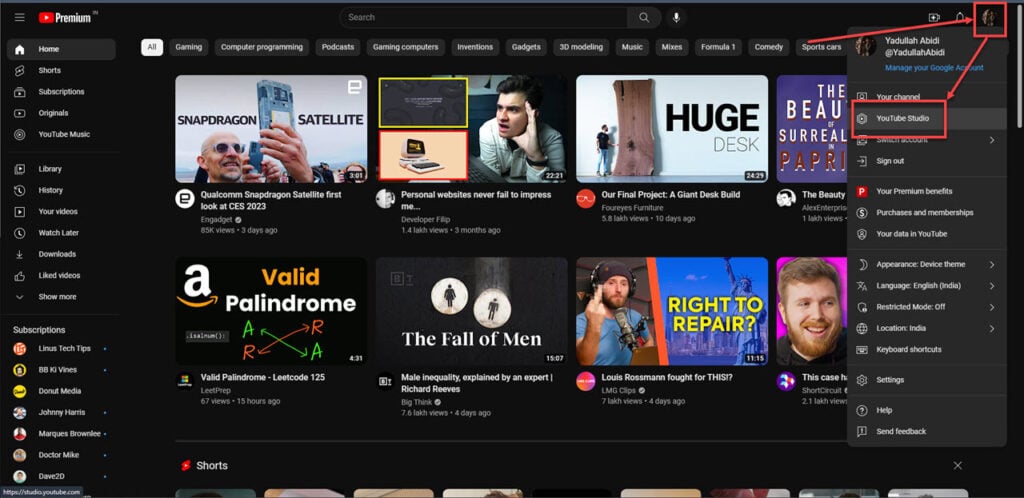The image size is (1024, 498).
Task: Expand Restricted Mode: Off submenu
Action: [927, 307]
